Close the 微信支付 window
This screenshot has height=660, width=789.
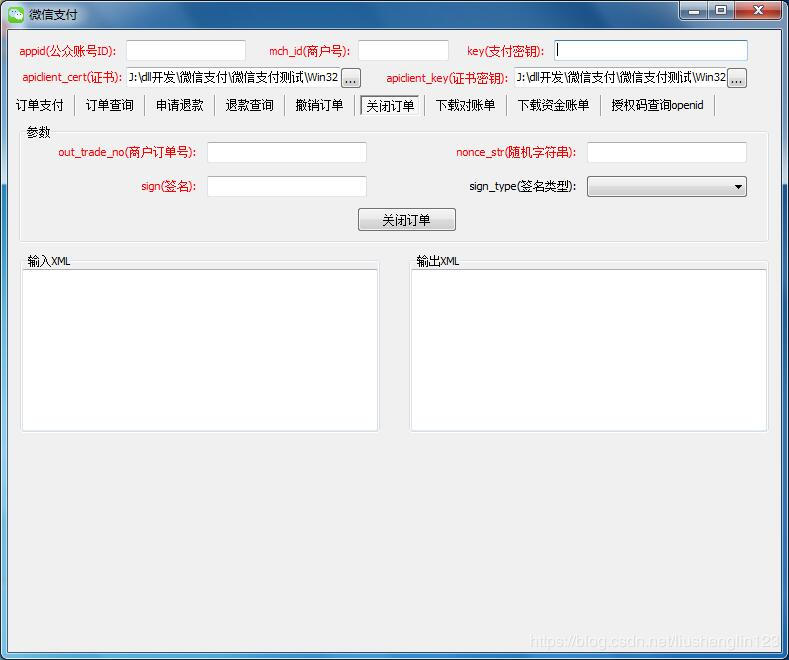[x=758, y=11]
